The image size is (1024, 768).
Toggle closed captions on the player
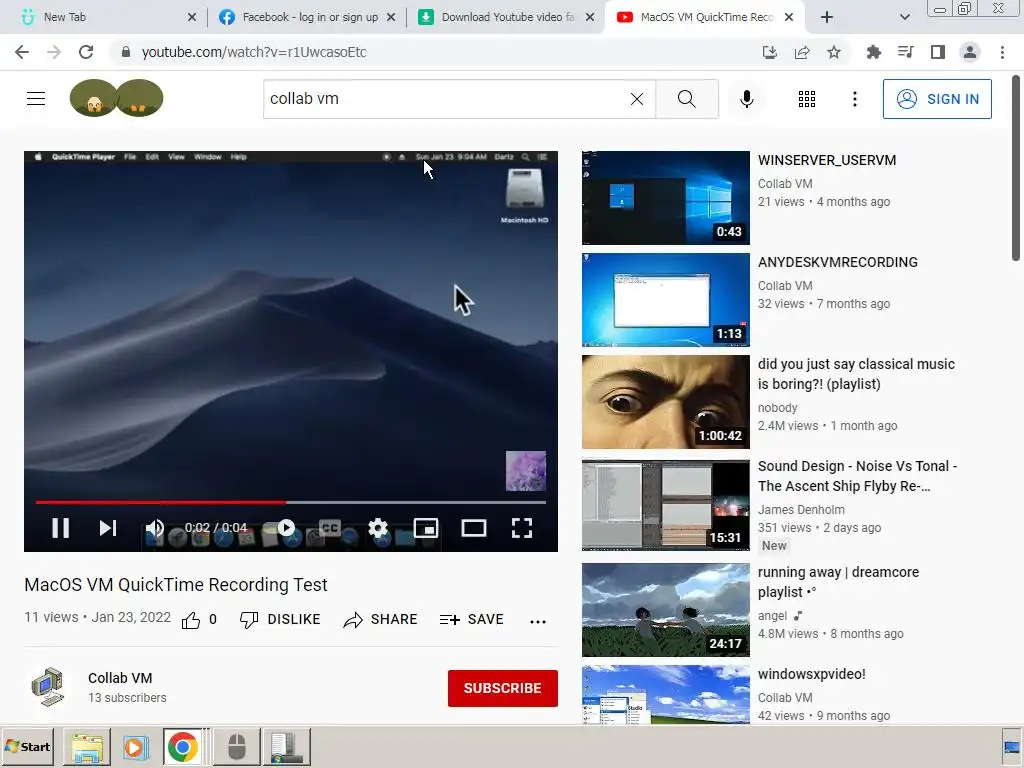[x=330, y=528]
